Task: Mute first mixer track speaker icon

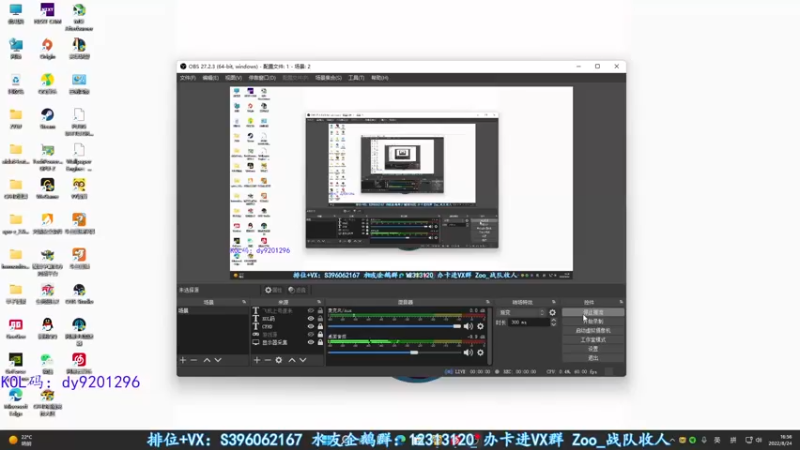Action: (x=468, y=327)
